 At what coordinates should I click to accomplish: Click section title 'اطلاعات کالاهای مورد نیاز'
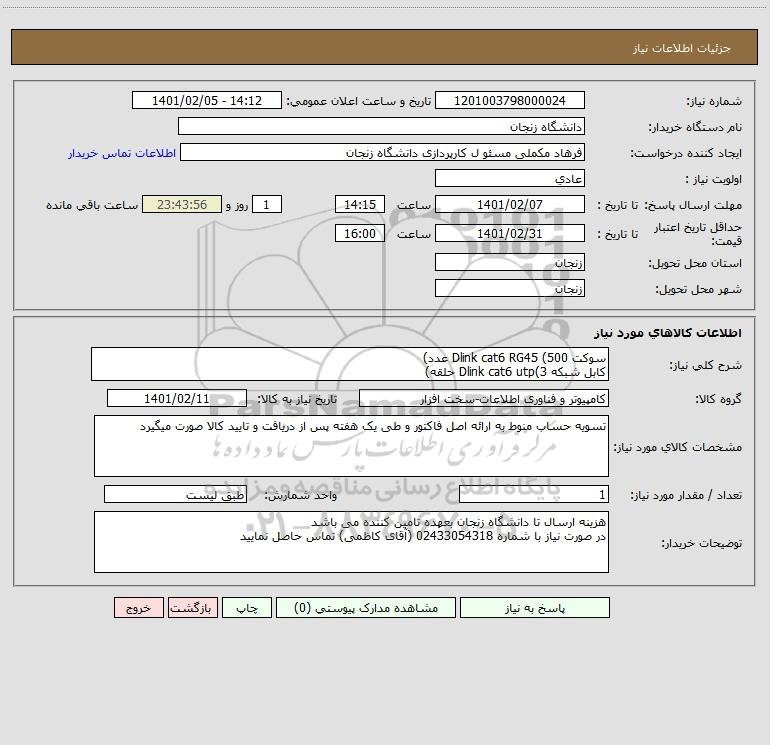click(x=668, y=333)
